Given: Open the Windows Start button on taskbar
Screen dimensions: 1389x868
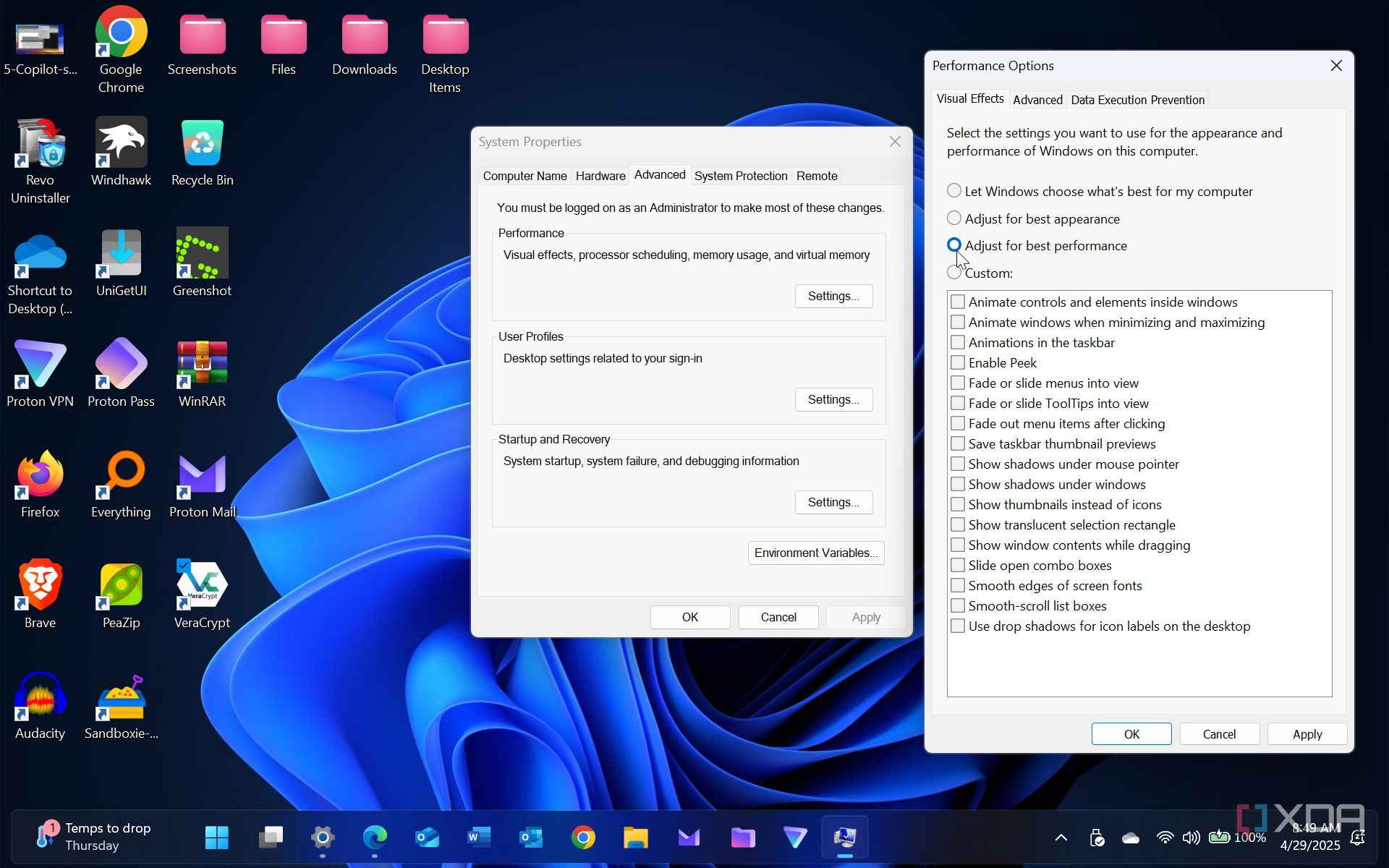Looking at the screenshot, I should pos(217,838).
